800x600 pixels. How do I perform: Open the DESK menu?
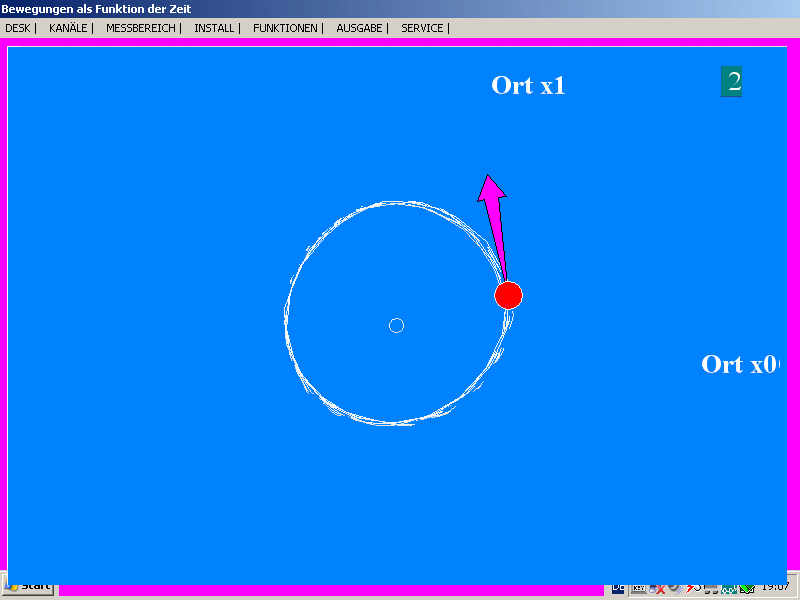coord(17,28)
